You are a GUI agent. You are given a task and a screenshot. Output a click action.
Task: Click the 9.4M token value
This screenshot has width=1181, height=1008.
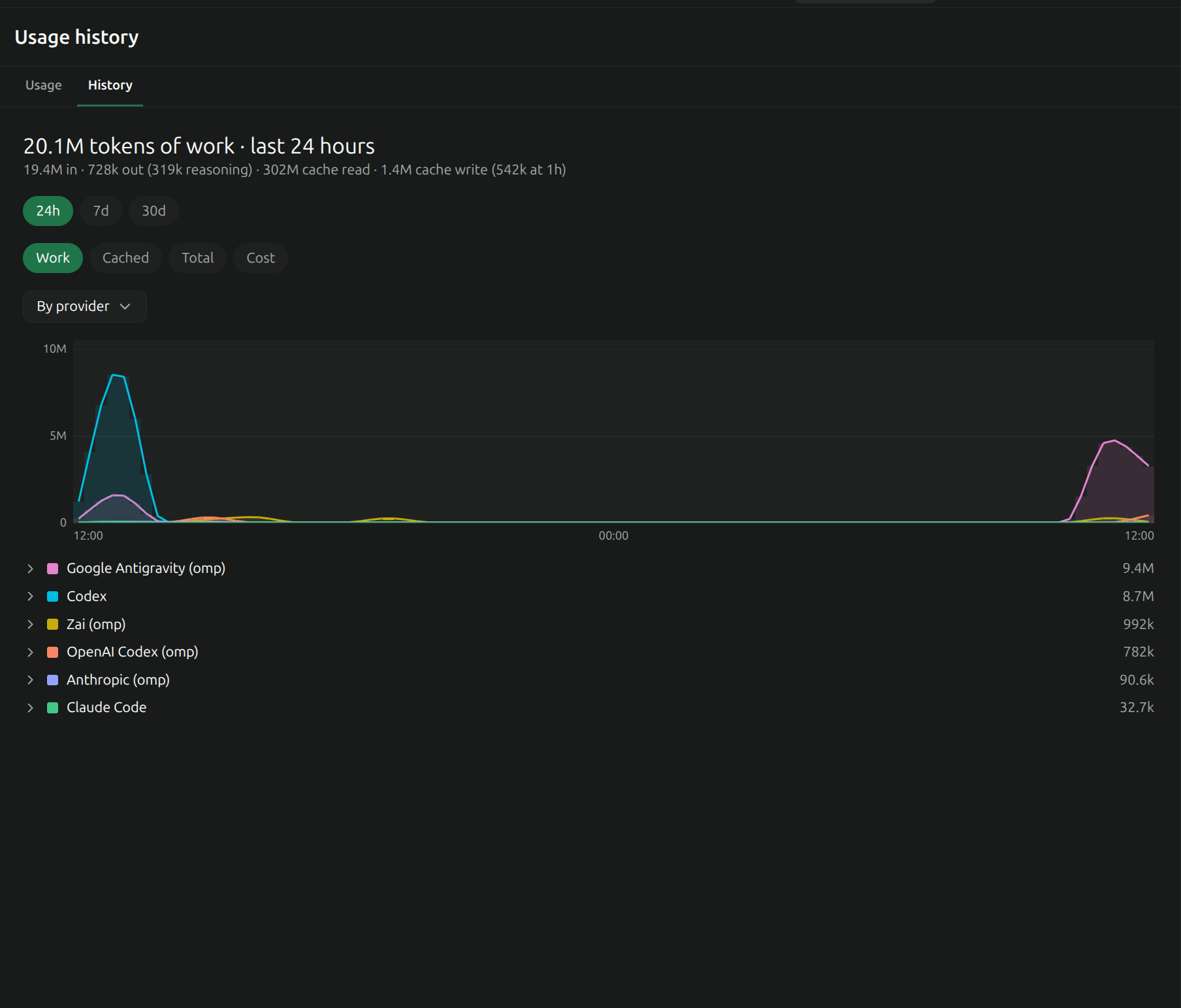(x=1138, y=568)
